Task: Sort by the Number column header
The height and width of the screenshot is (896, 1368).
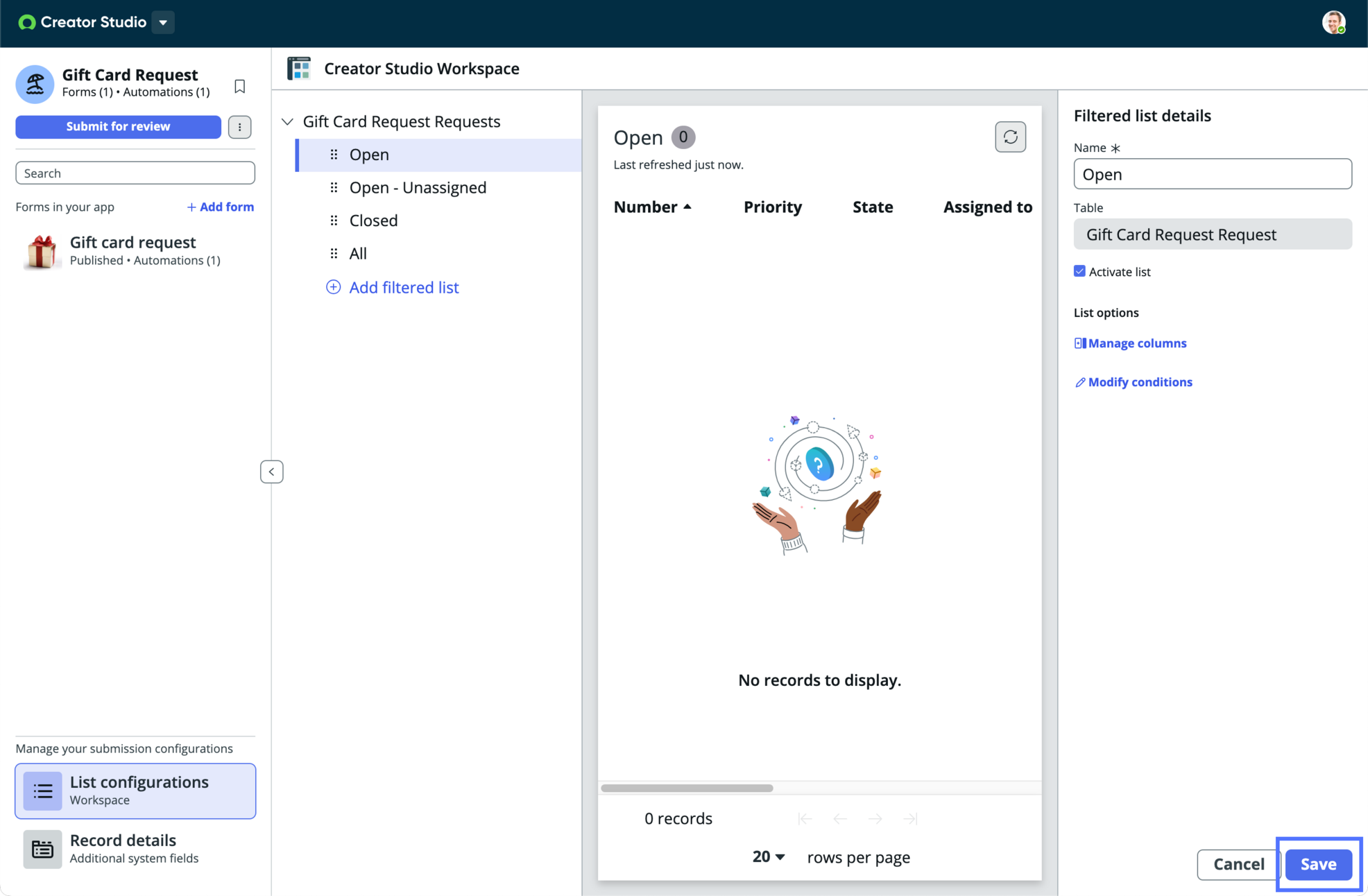Action: click(653, 207)
